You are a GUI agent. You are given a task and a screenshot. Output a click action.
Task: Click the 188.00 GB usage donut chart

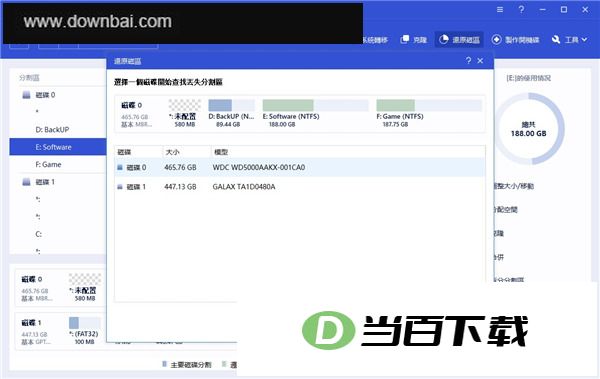529,129
